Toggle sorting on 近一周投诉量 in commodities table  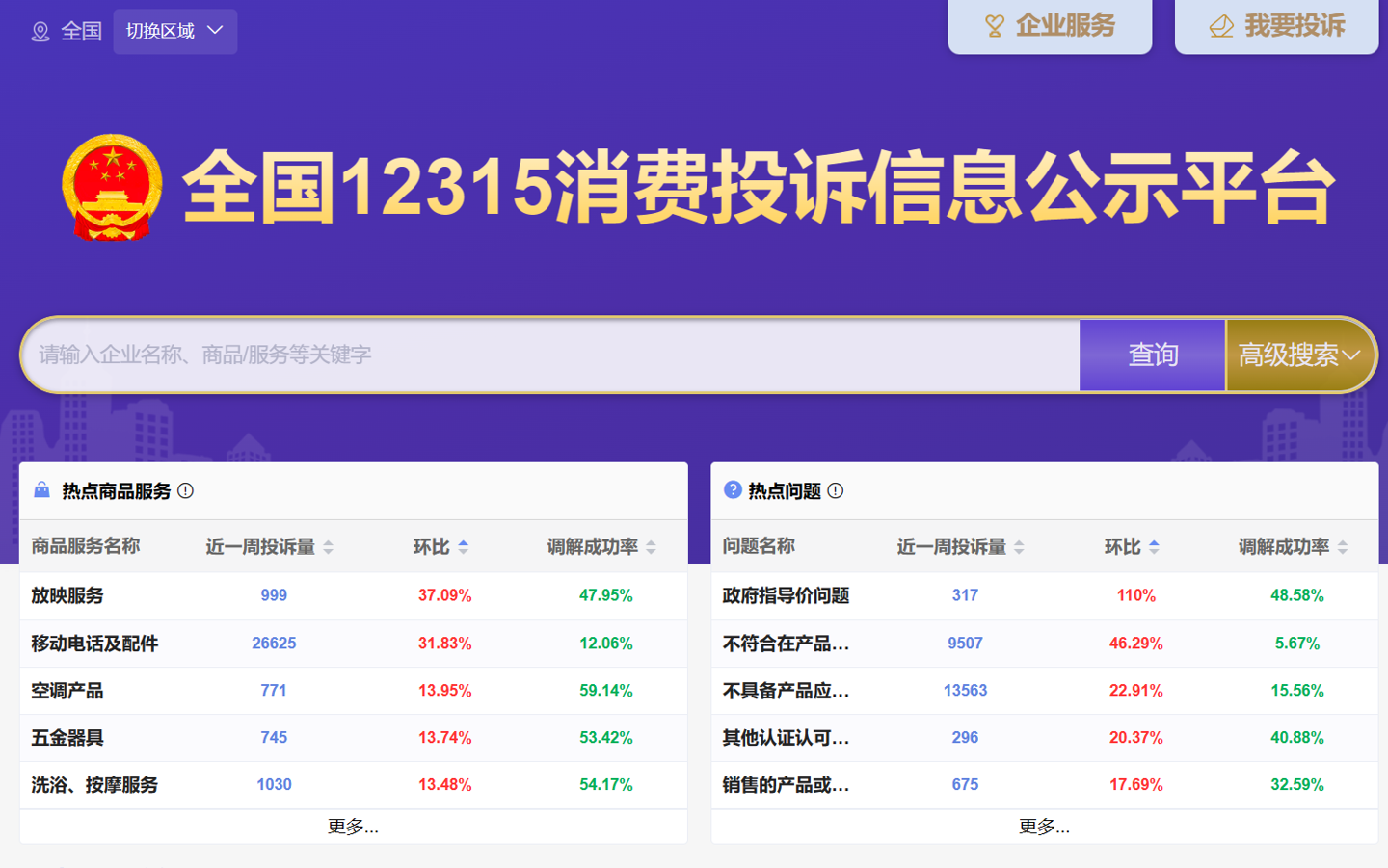[x=329, y=546]
